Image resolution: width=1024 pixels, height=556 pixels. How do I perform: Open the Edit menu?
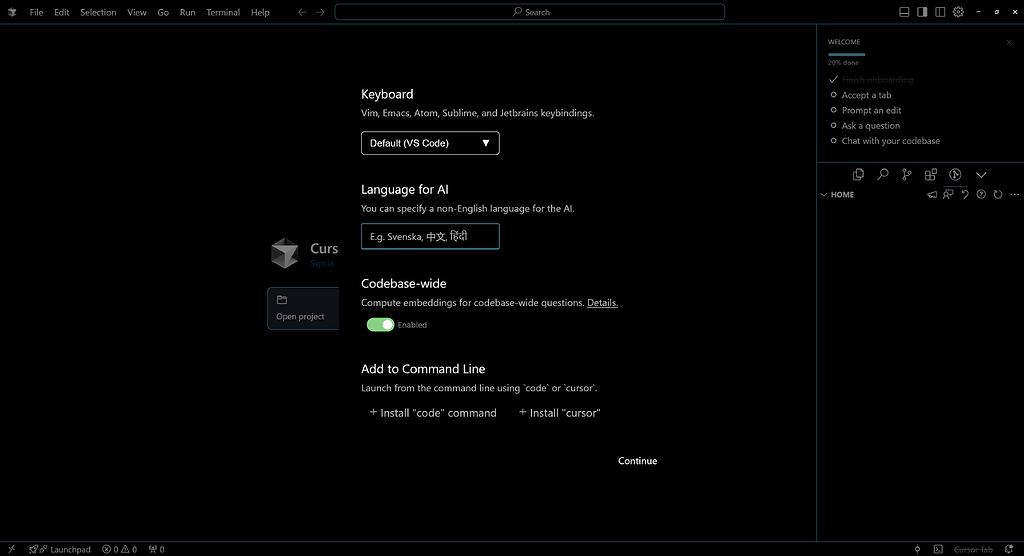(x=61, y=12)
